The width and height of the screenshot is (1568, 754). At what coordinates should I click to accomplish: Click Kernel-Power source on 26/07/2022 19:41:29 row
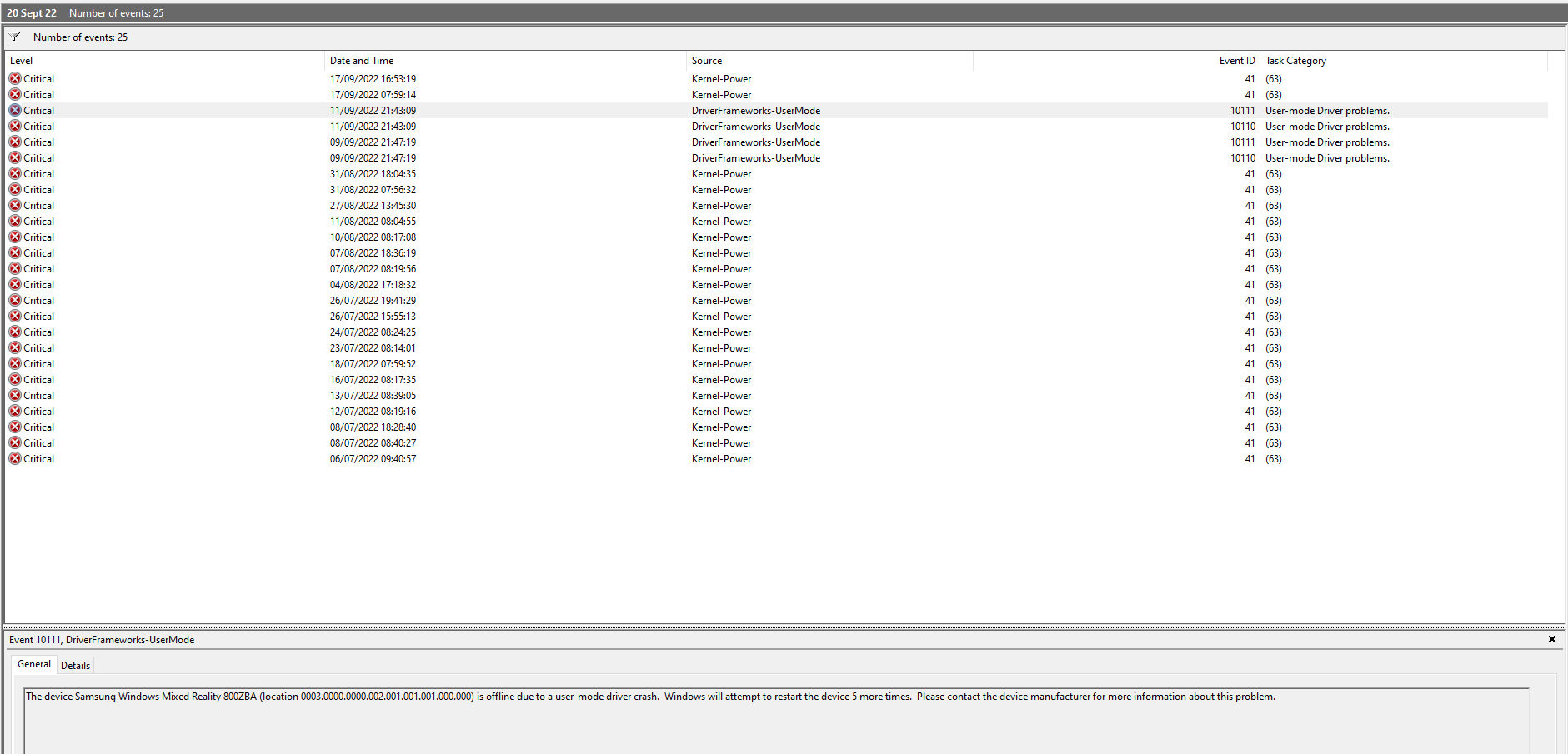click(x=721, y=301)
